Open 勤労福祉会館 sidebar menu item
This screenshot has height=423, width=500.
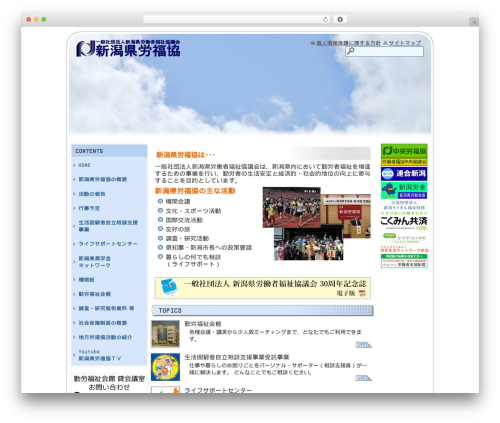(x=95, y=294)
